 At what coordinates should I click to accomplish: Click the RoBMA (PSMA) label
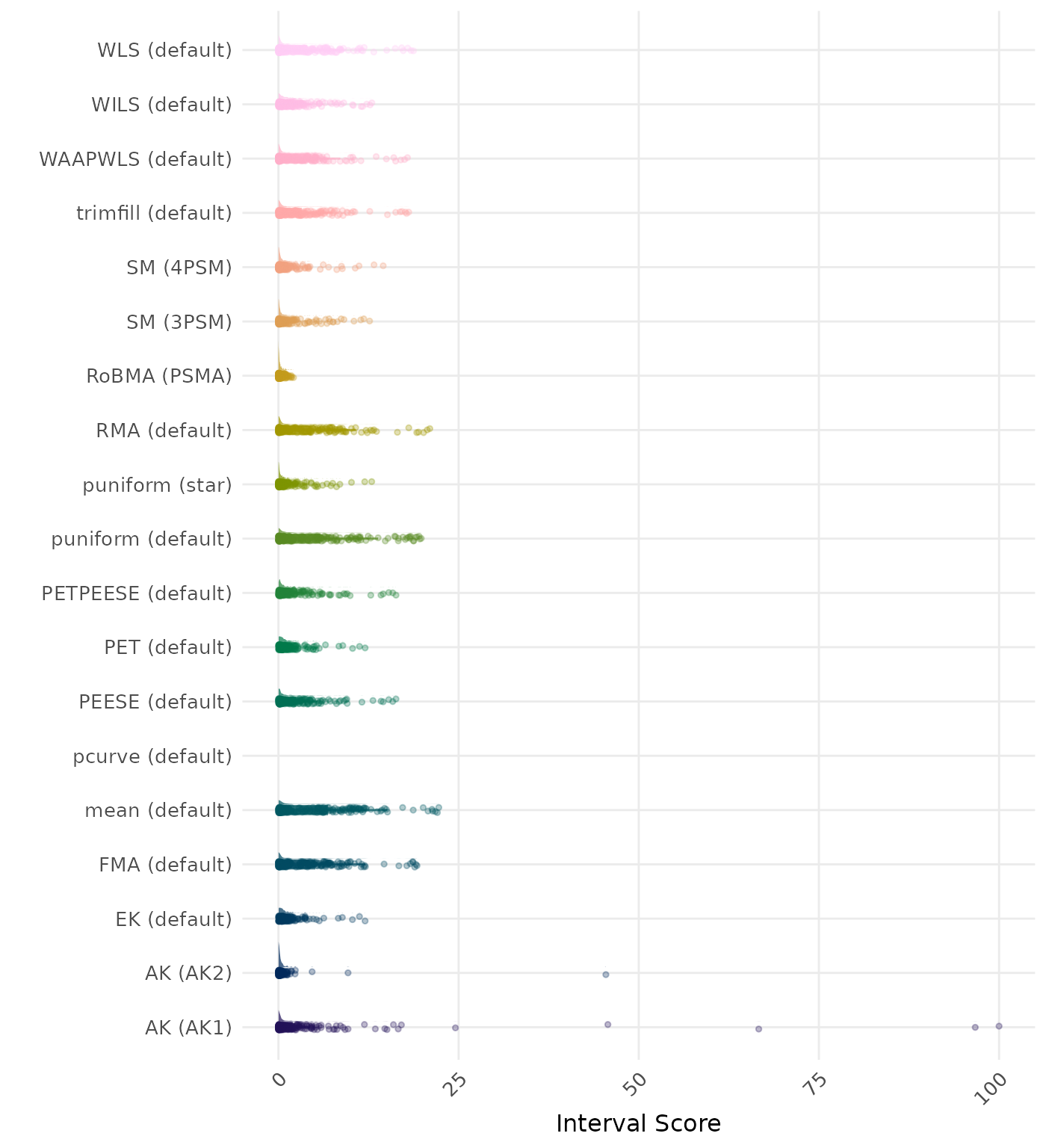pos(159,376)
